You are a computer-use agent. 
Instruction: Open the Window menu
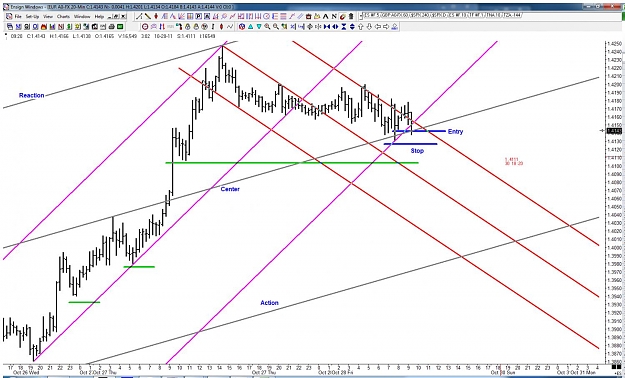[82, 17]
